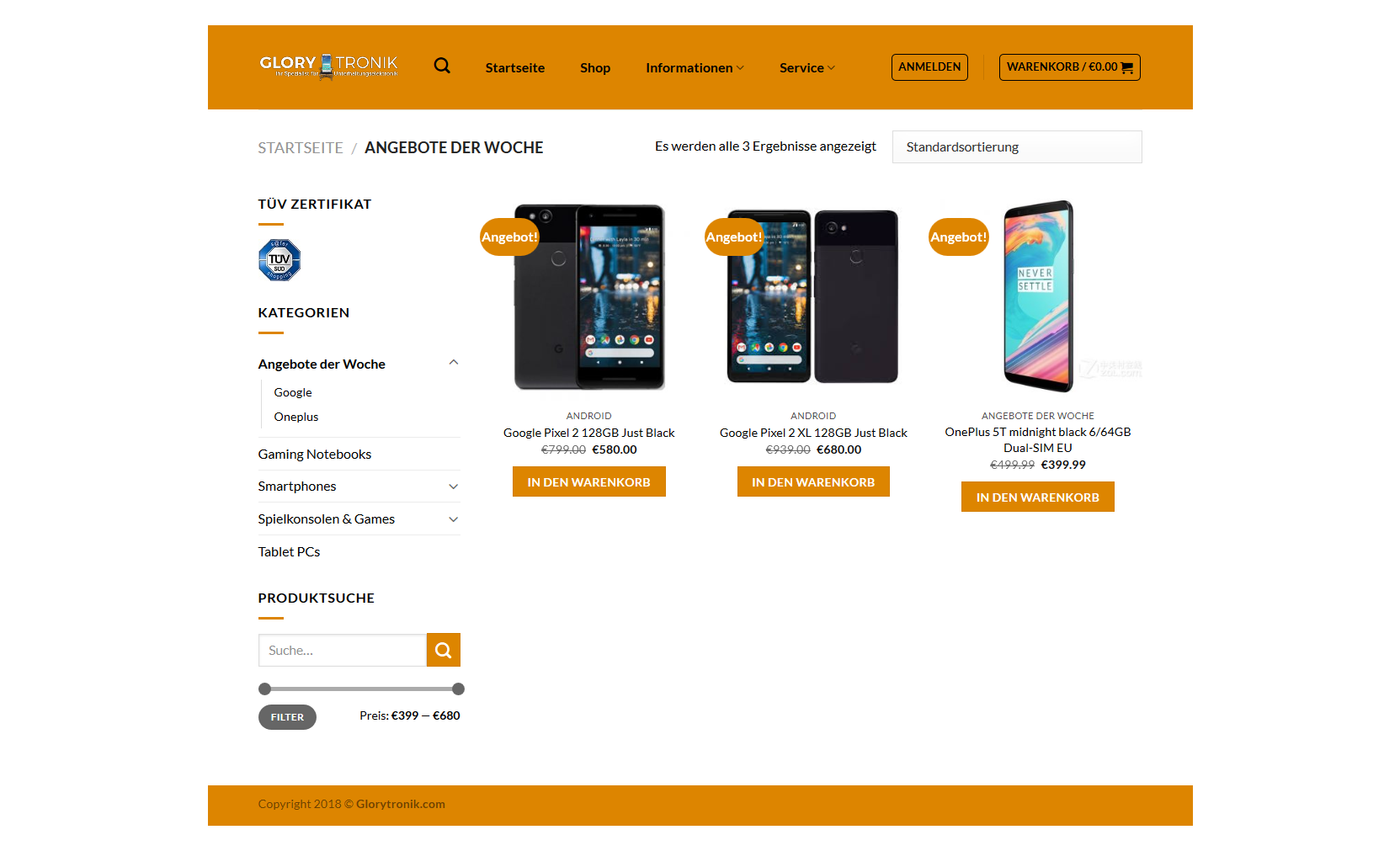Click the header search magnifier icon
Viewport: 1400px width, 851px height.
pyautogui.click(x=442, y=66)
